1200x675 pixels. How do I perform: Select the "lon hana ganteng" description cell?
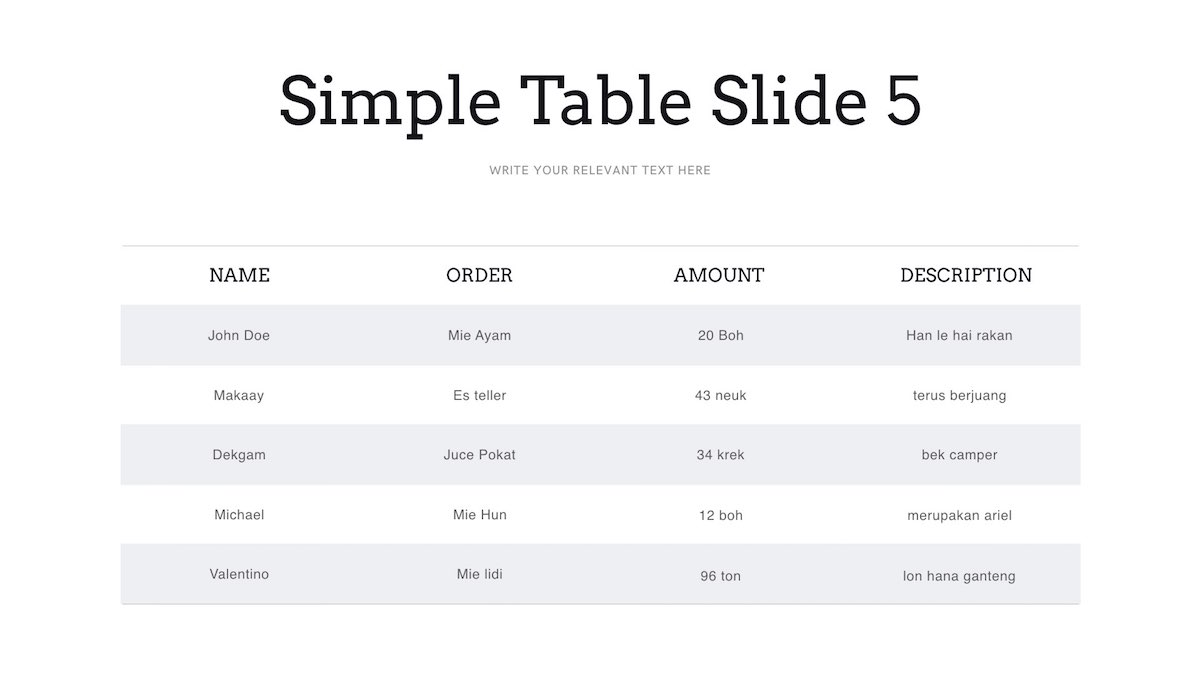pyautogui.click(x=959, y=576)
